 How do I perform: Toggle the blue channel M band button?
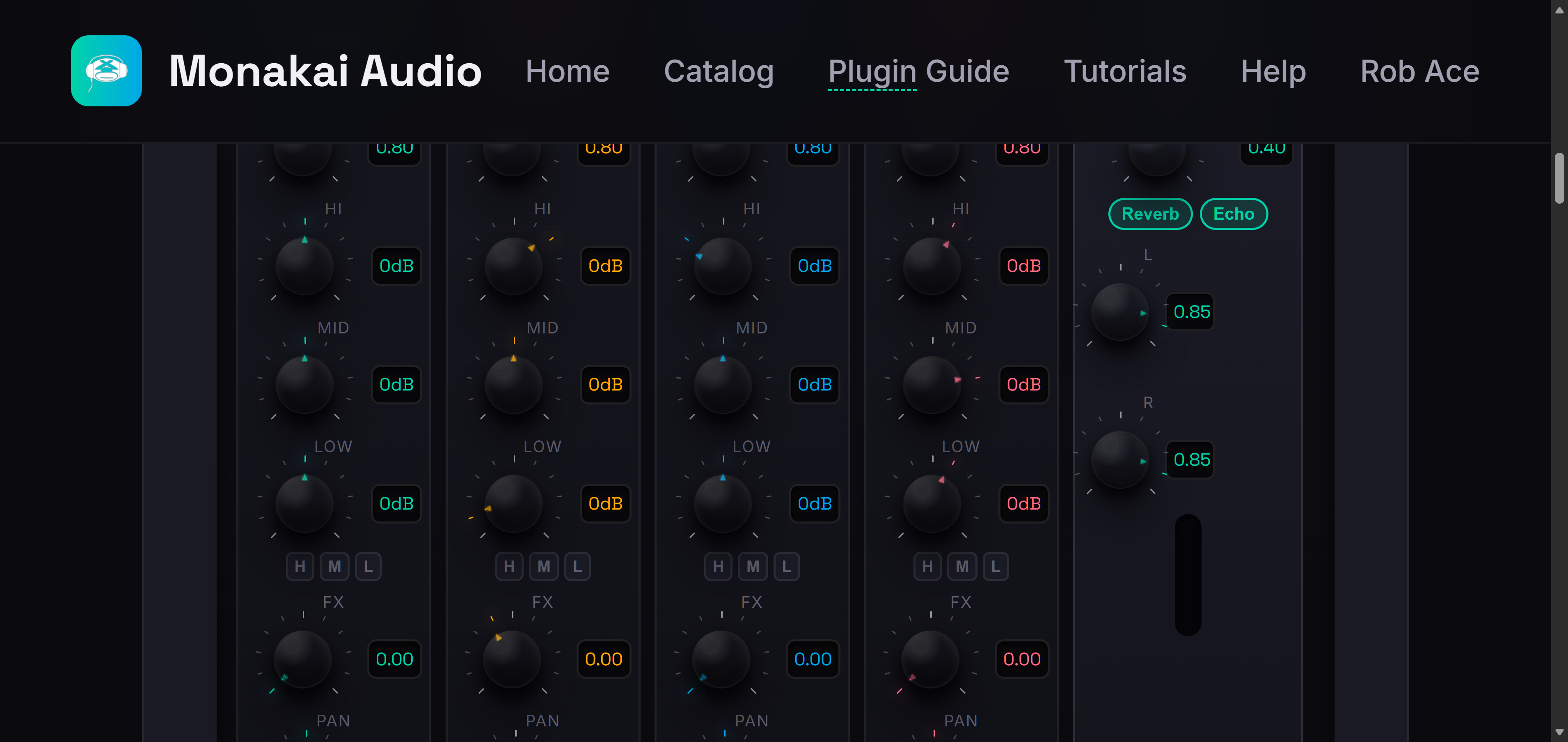tap(753, 567)
